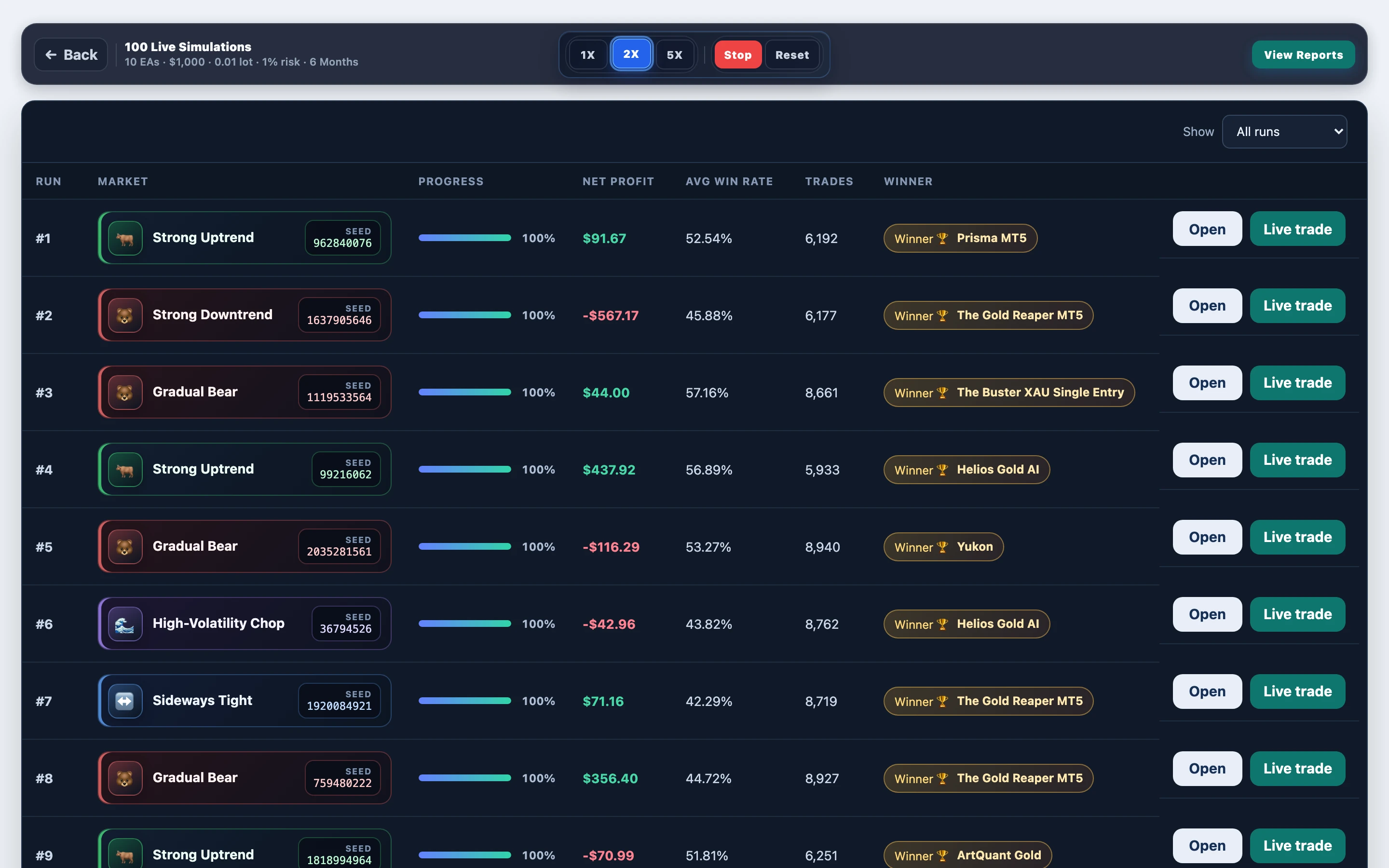Image resolution: width=1389 pixels, height=868 pixels.
Task: Set simulation speed to 1X
Action: [588, 54]
